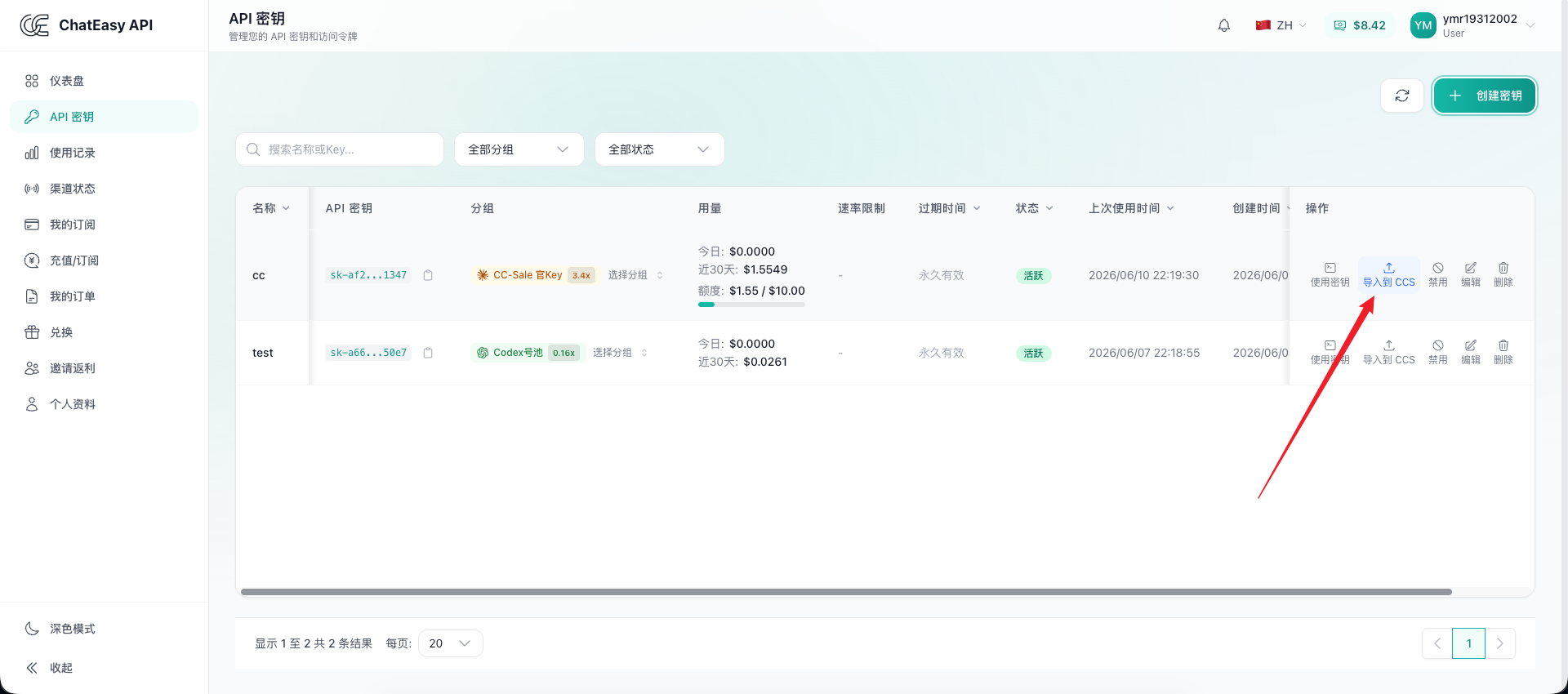The image size is (1568, 694).
Task: Sort by 上次使用时间 column header
Action: (x=1132, y=208)
